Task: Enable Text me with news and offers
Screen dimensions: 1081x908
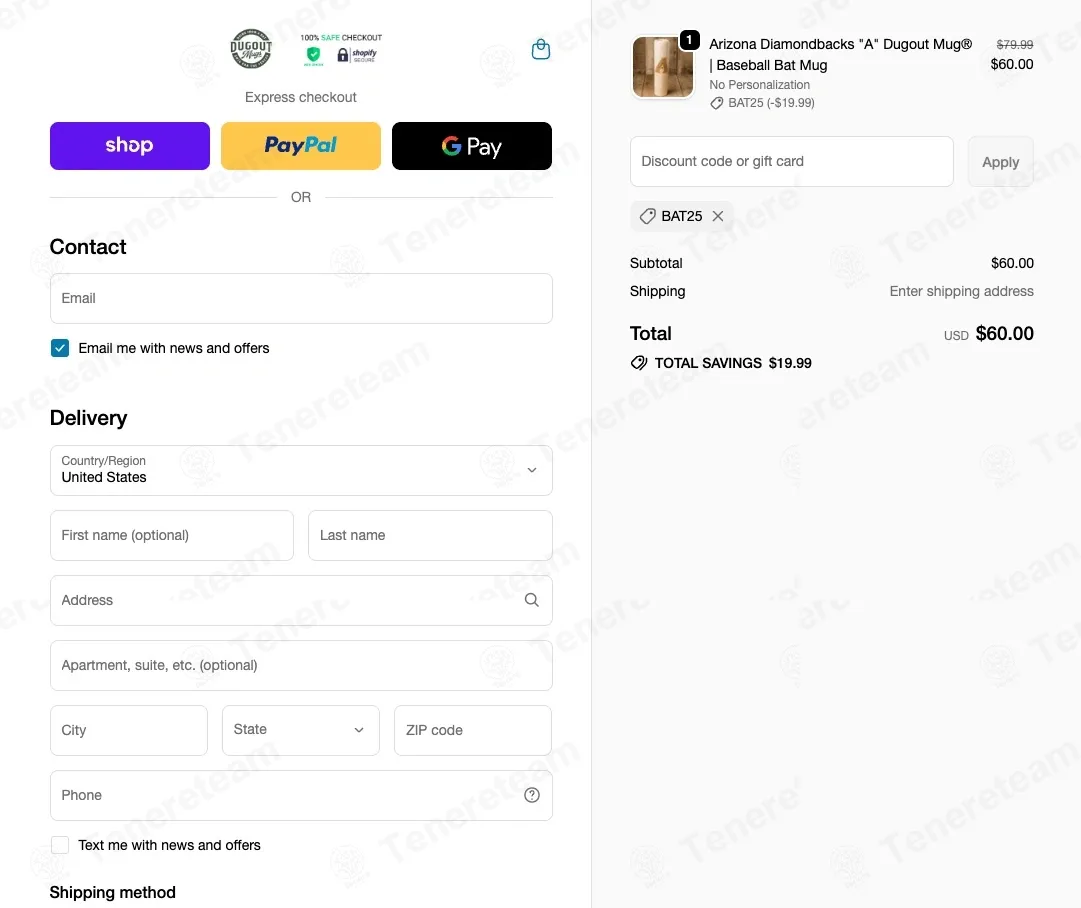Action: [60, 845]
